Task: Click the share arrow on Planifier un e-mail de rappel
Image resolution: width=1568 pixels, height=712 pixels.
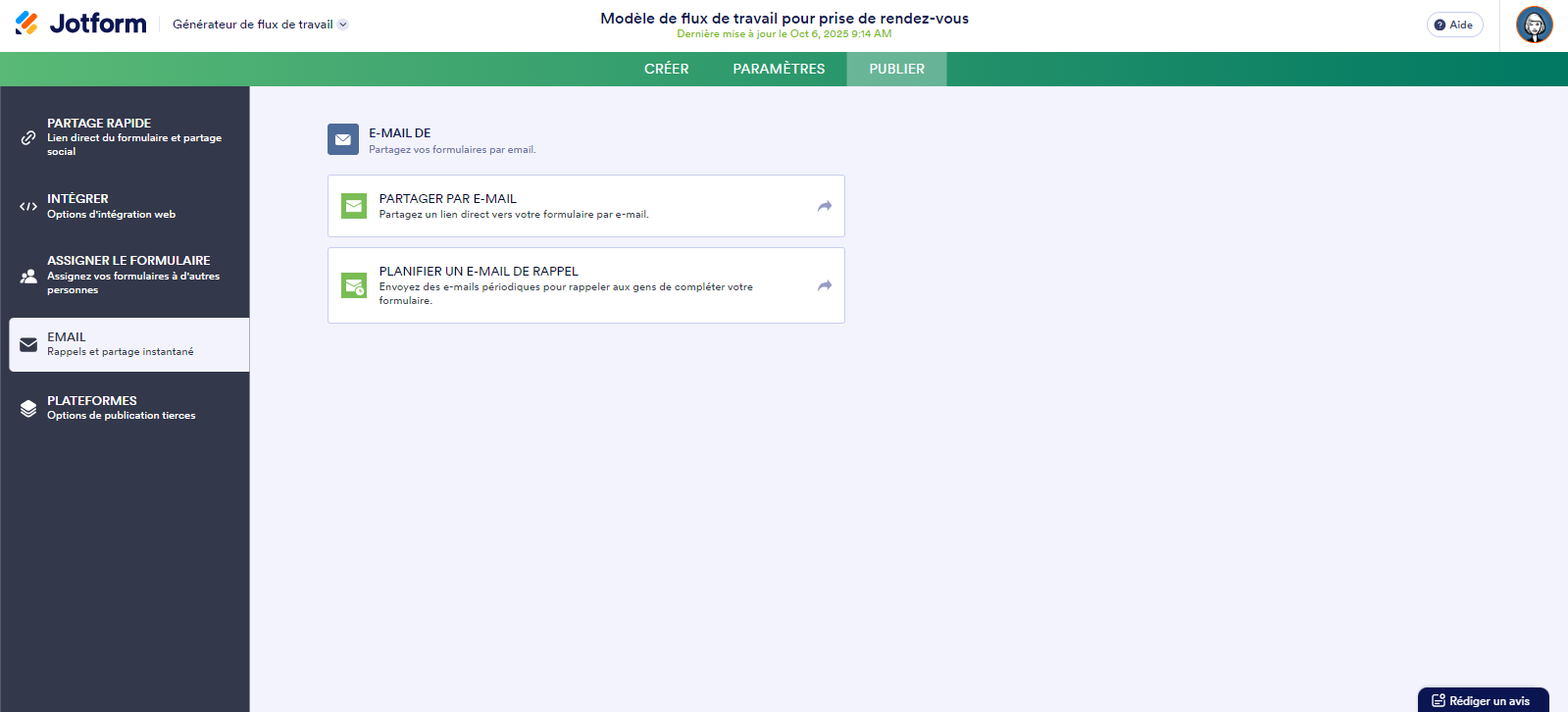Action: [x=824, y=285]
